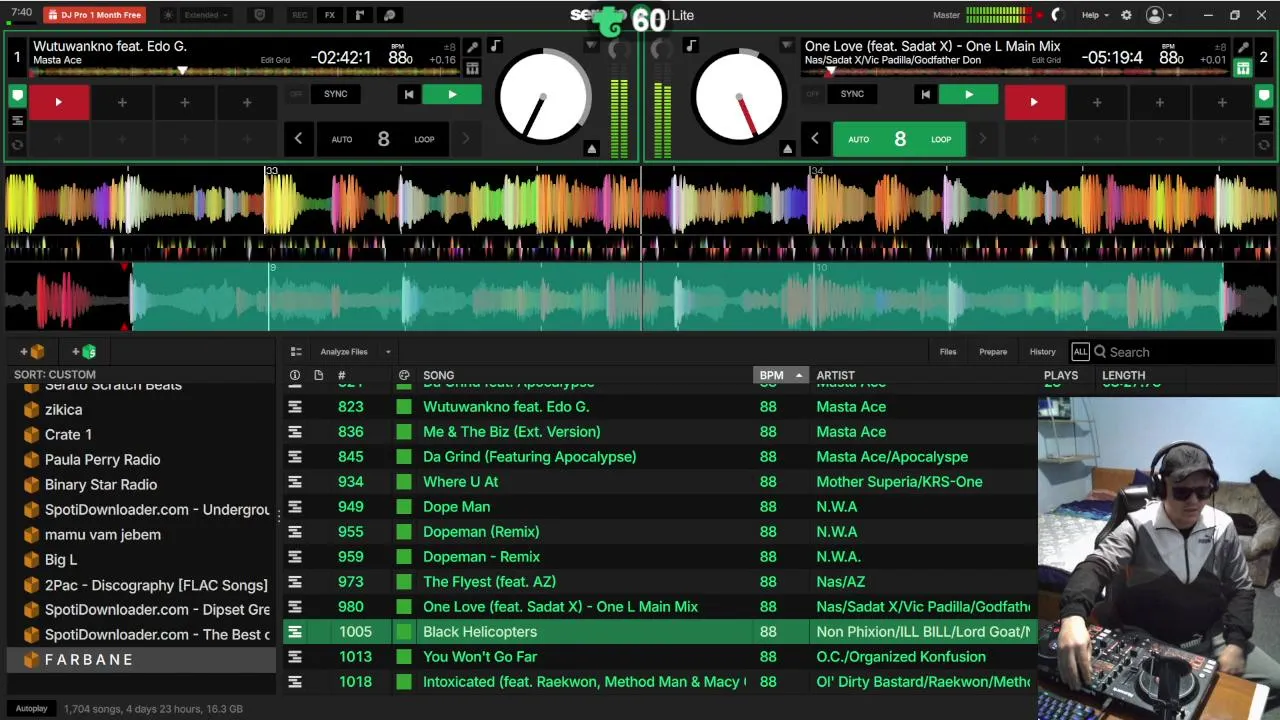Click the eject icon on deck 1
Viewport: 1280px width, 720px height.
pos(591,148)
